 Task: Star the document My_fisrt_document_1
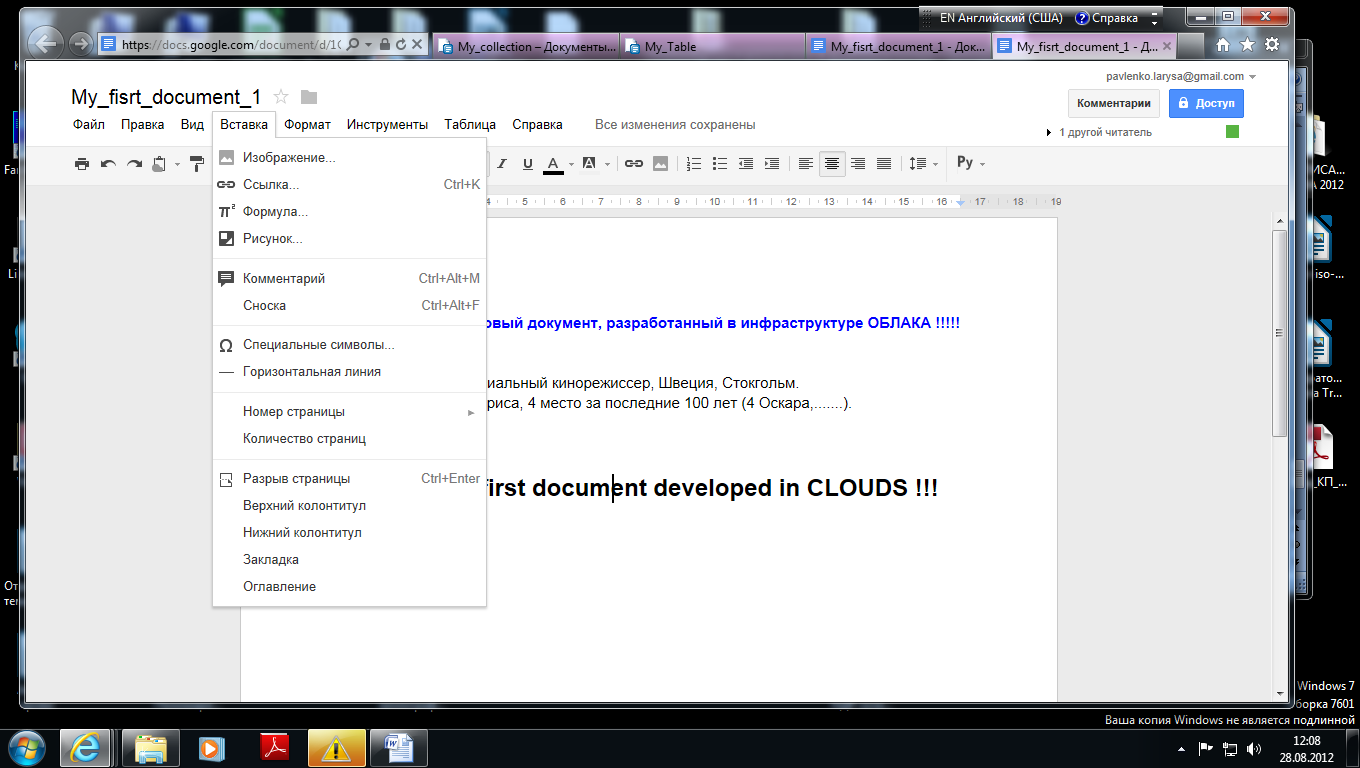tap(281, 97)
